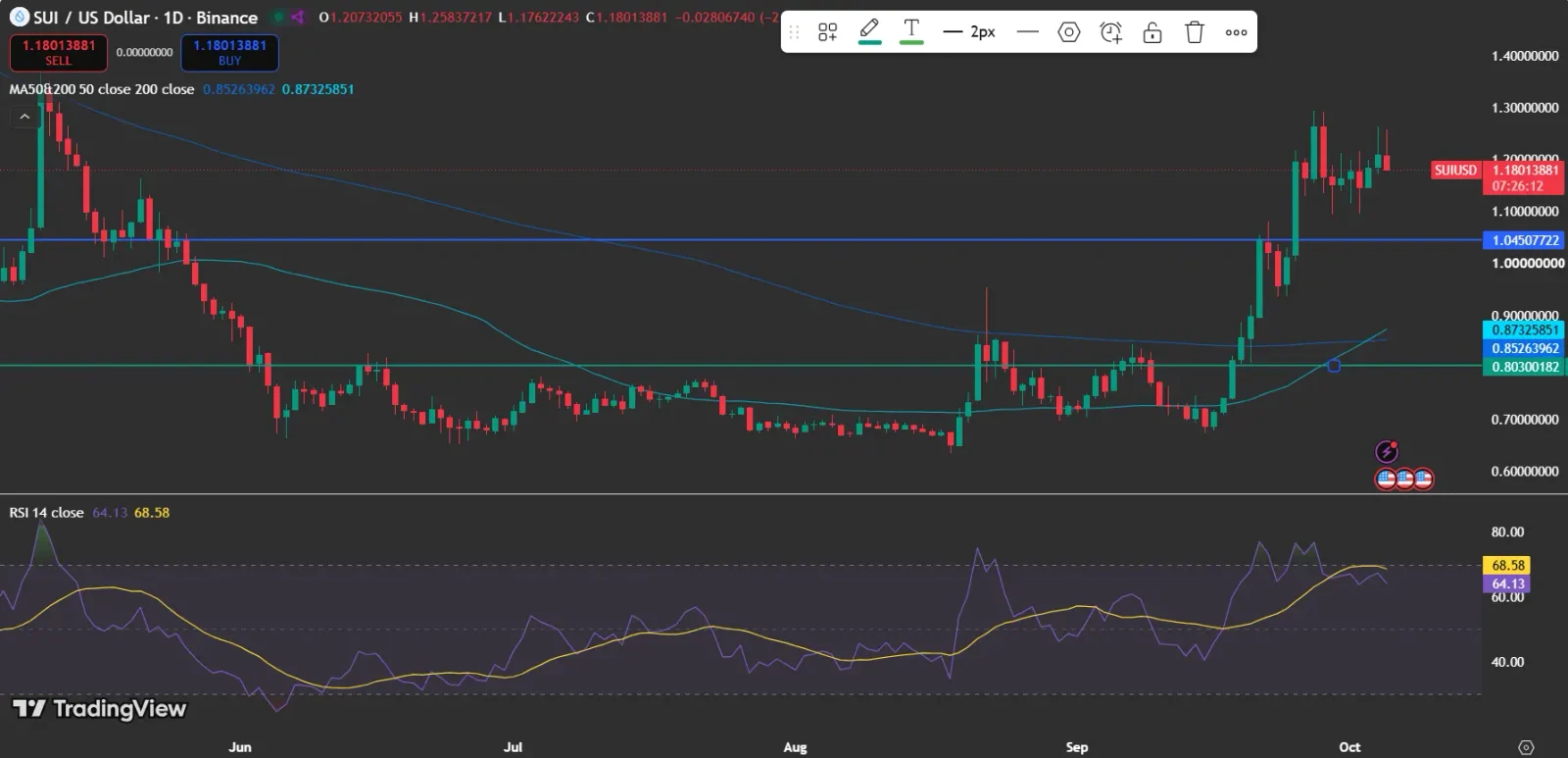Viewport: 1568px width, 758px height.
Task: Click the TradingView logo
Action: (99, 709)
